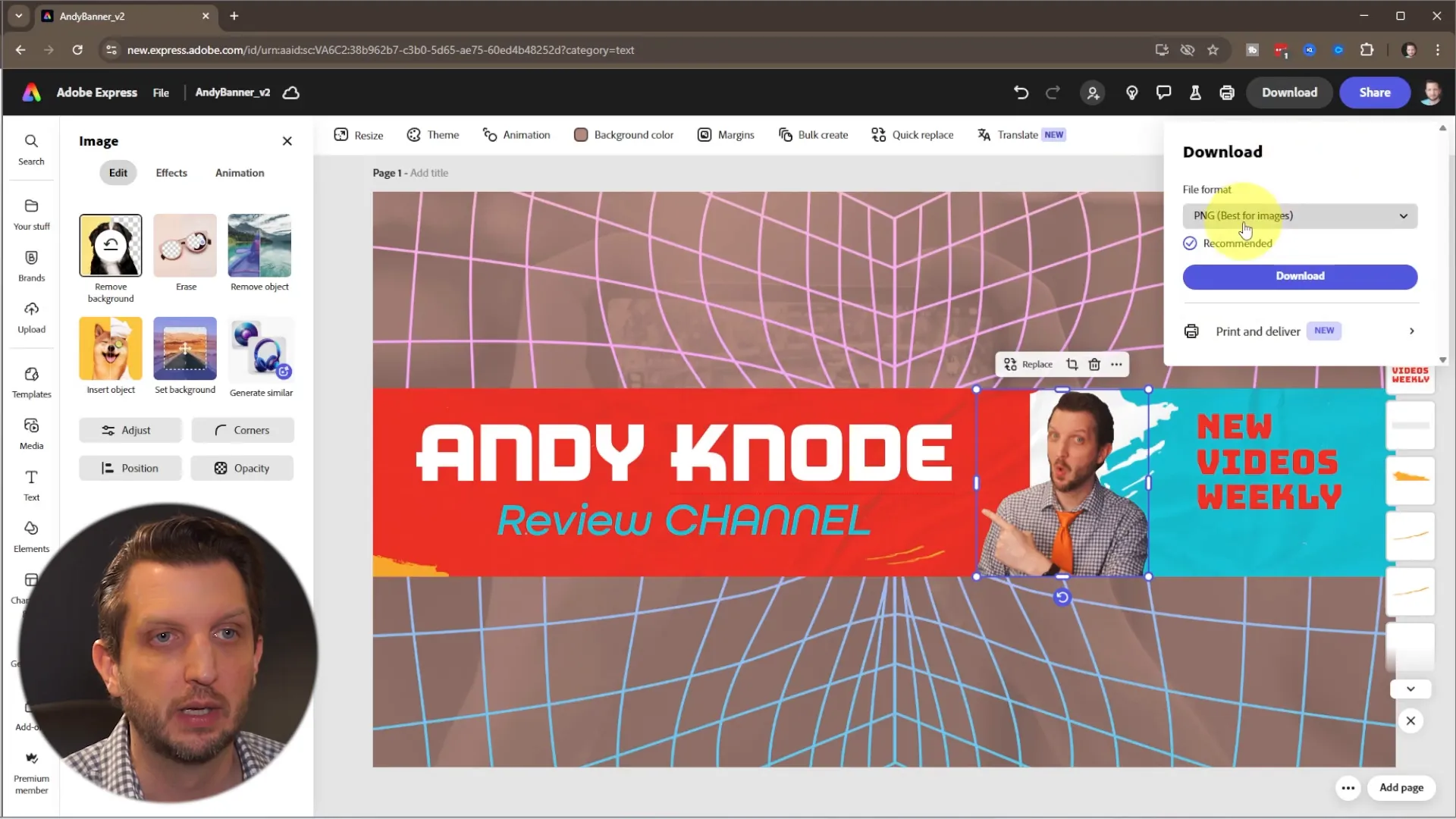The image size is (1456, 819).
Task: Select Remove background thumbnail
Action: (111, 246)
